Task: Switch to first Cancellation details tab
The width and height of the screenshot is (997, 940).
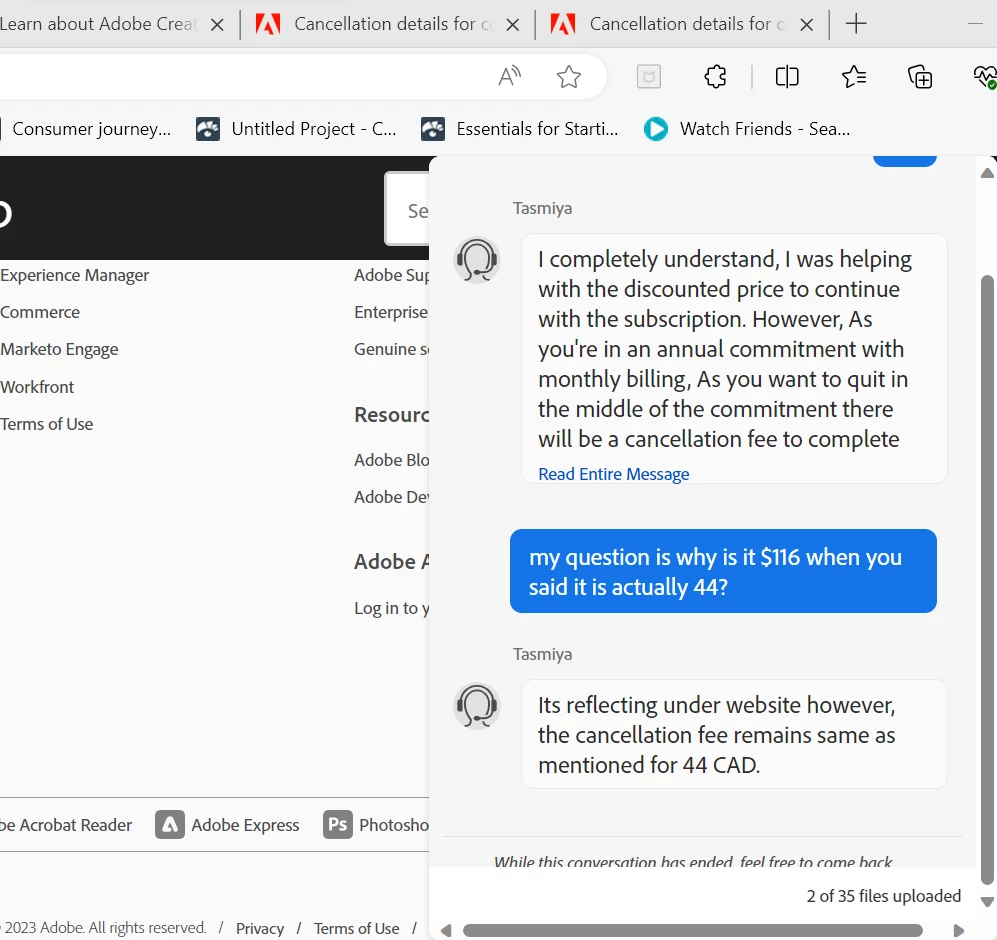Action: [392, 24]
